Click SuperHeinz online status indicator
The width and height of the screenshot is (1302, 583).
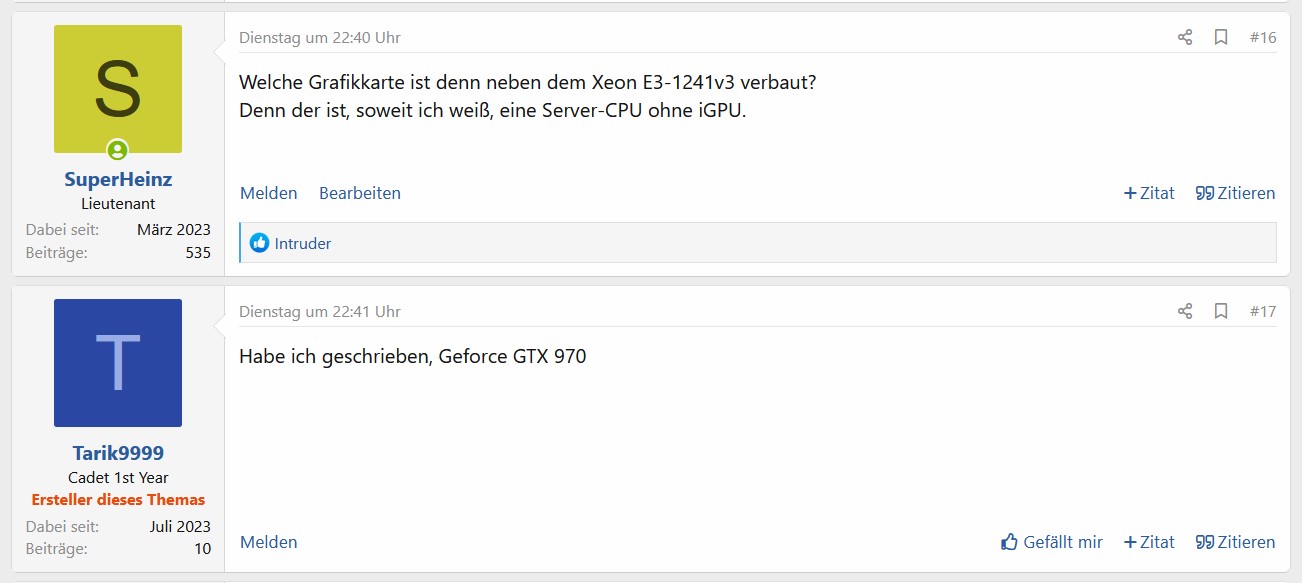click(118, 151)
